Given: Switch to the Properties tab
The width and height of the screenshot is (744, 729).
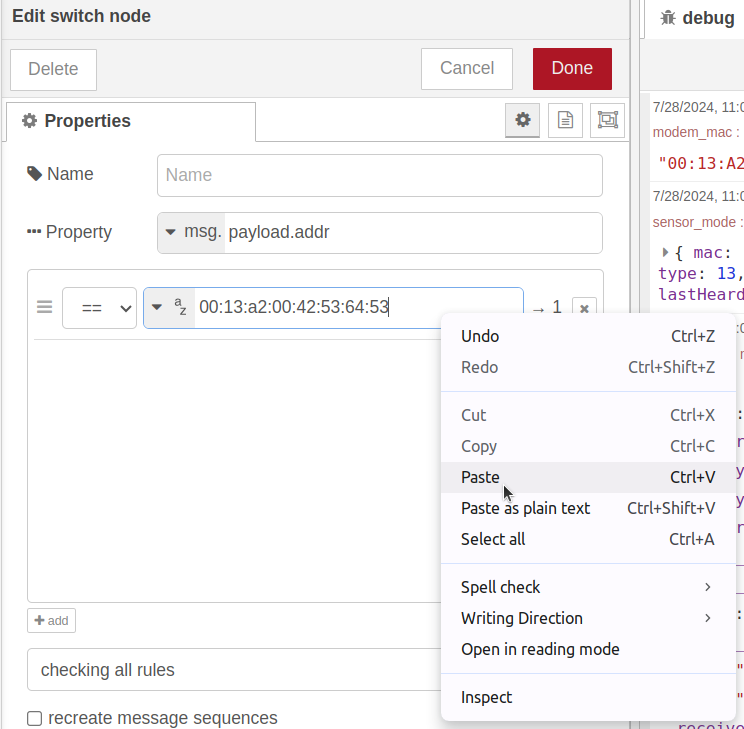Looking at the screenshot, I should [131, 122].
